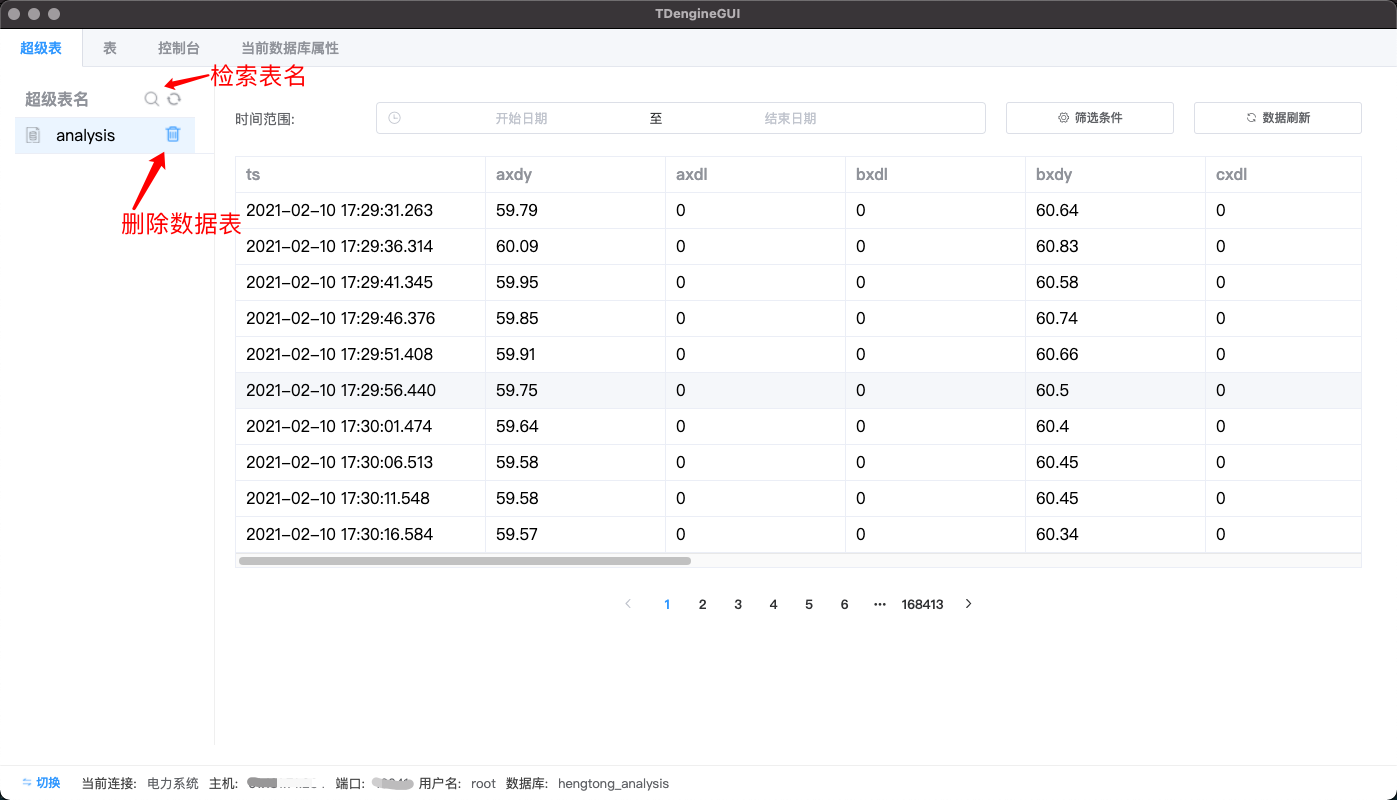This screenshot has height=800, width=1397.
Task: Click the clock icon in date range field
Action: (x=395, y=118)
